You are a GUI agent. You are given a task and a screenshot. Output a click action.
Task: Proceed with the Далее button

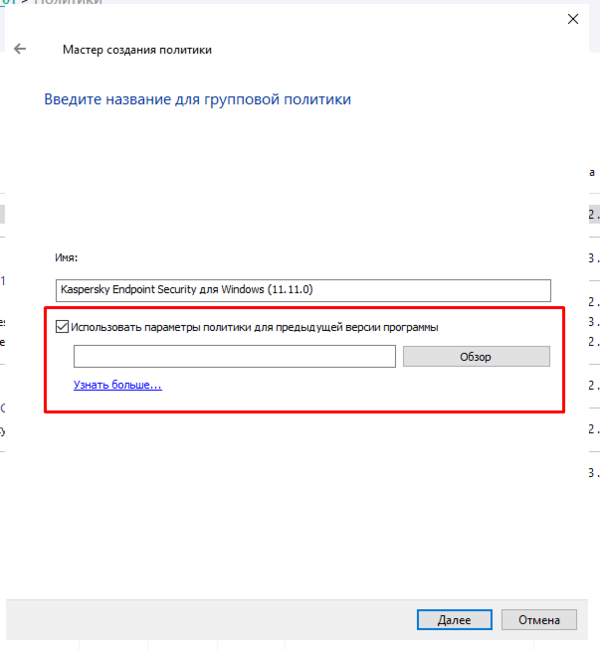454,620
